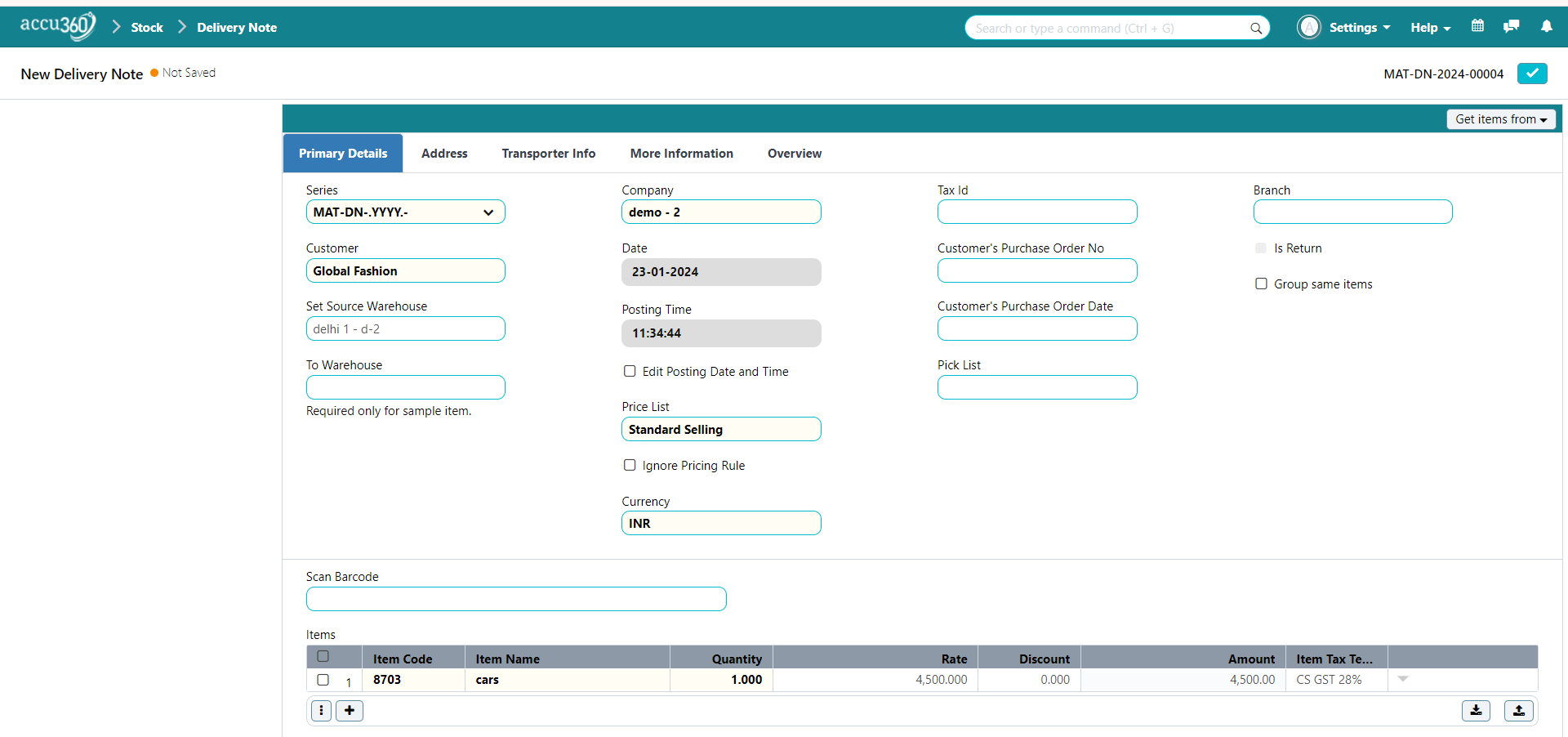
Task: Open the calendar icon in navbar
Action: (1477, 26)
